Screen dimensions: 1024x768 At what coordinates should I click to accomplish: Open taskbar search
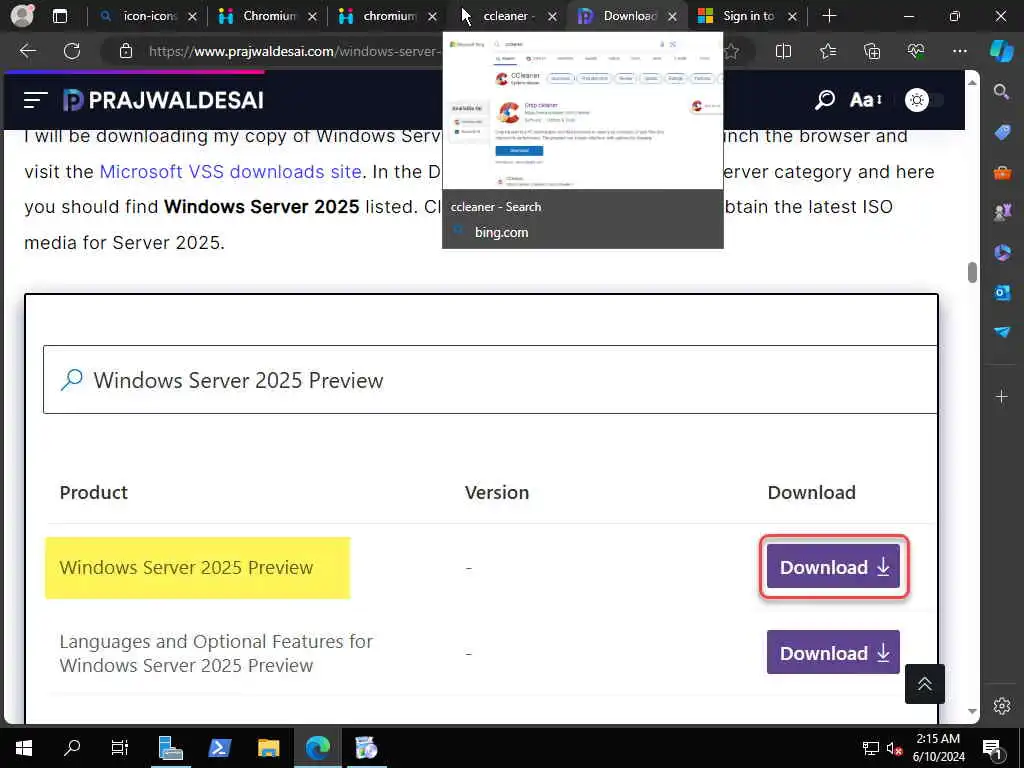click(72, 748)
